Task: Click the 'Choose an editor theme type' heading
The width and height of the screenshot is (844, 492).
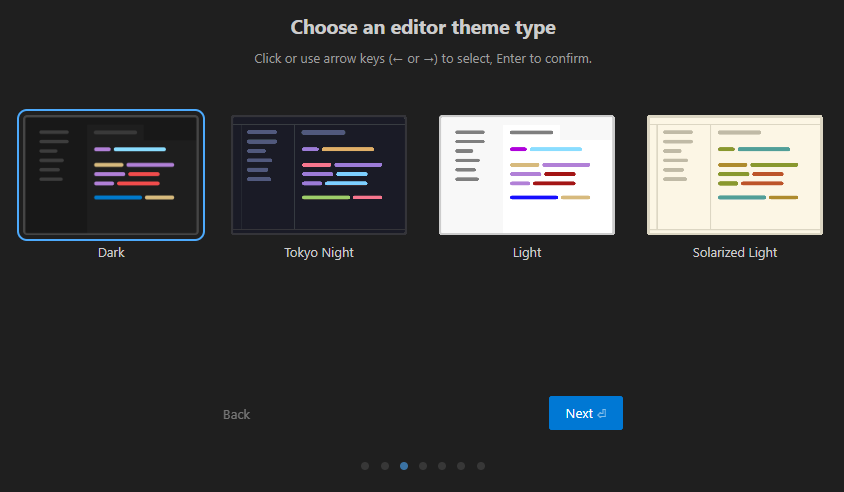Action: coord(423,27)
